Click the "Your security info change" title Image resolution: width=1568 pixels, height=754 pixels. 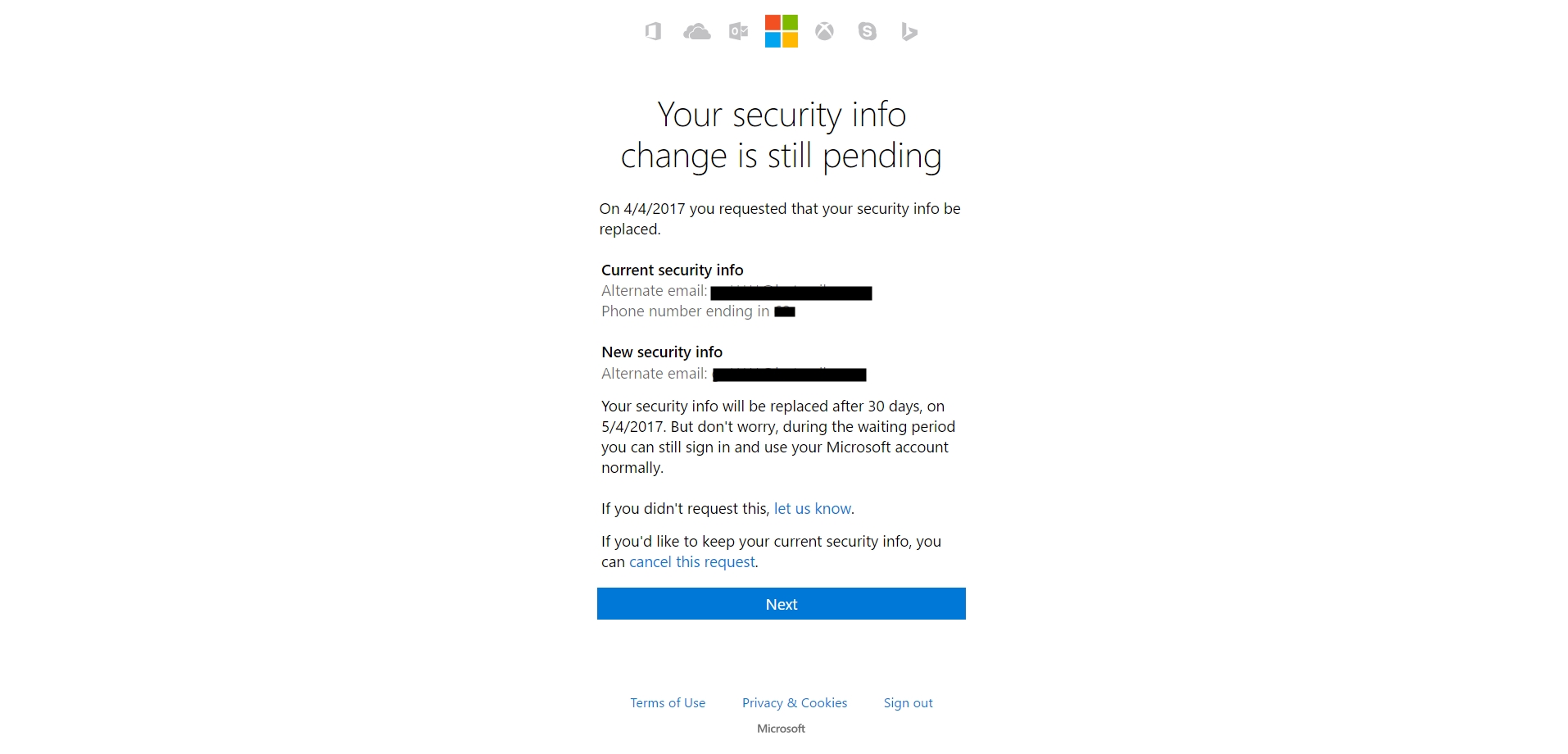tap(782, 135)
